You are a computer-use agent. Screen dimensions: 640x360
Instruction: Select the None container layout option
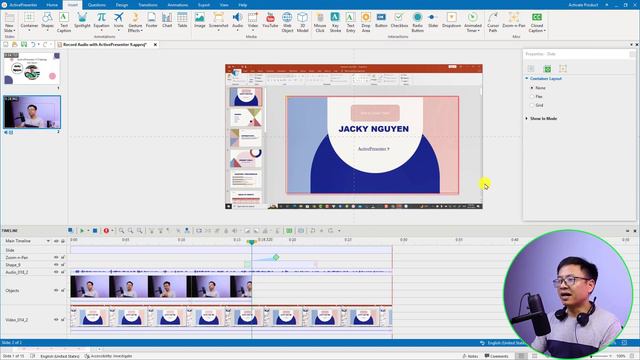point(532,88)
